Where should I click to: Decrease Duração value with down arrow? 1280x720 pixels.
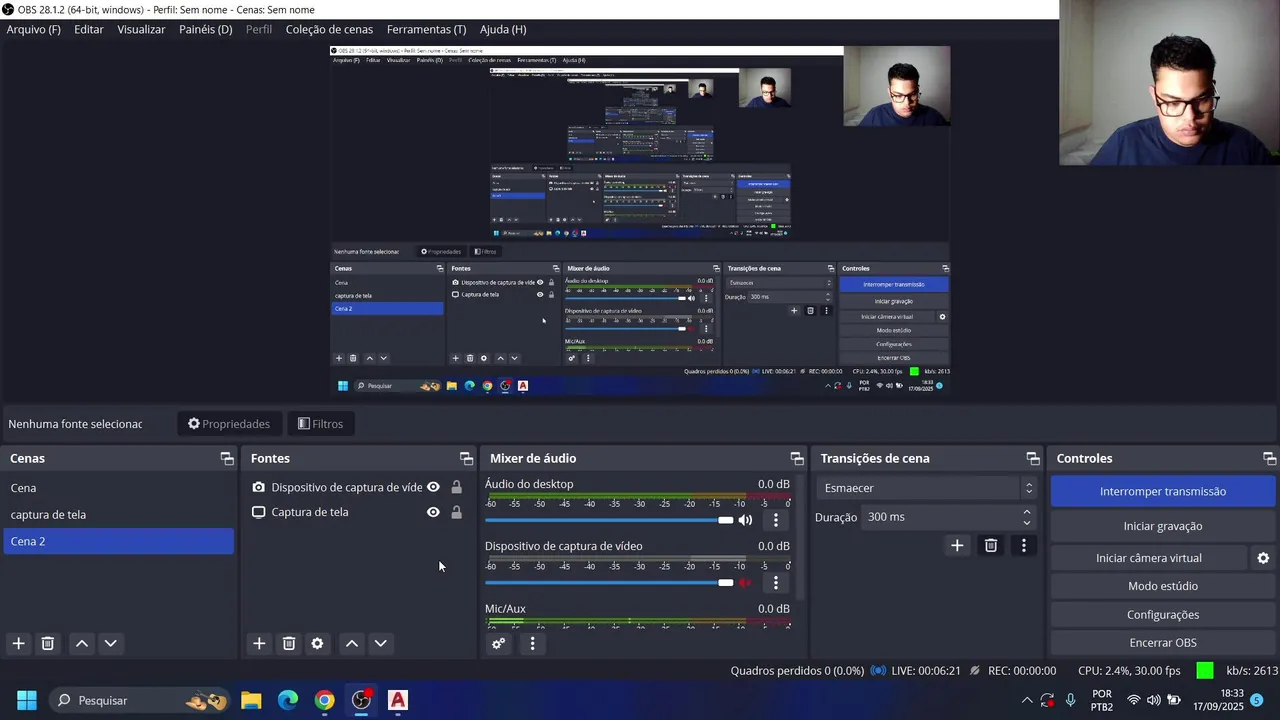[1027, 522]
